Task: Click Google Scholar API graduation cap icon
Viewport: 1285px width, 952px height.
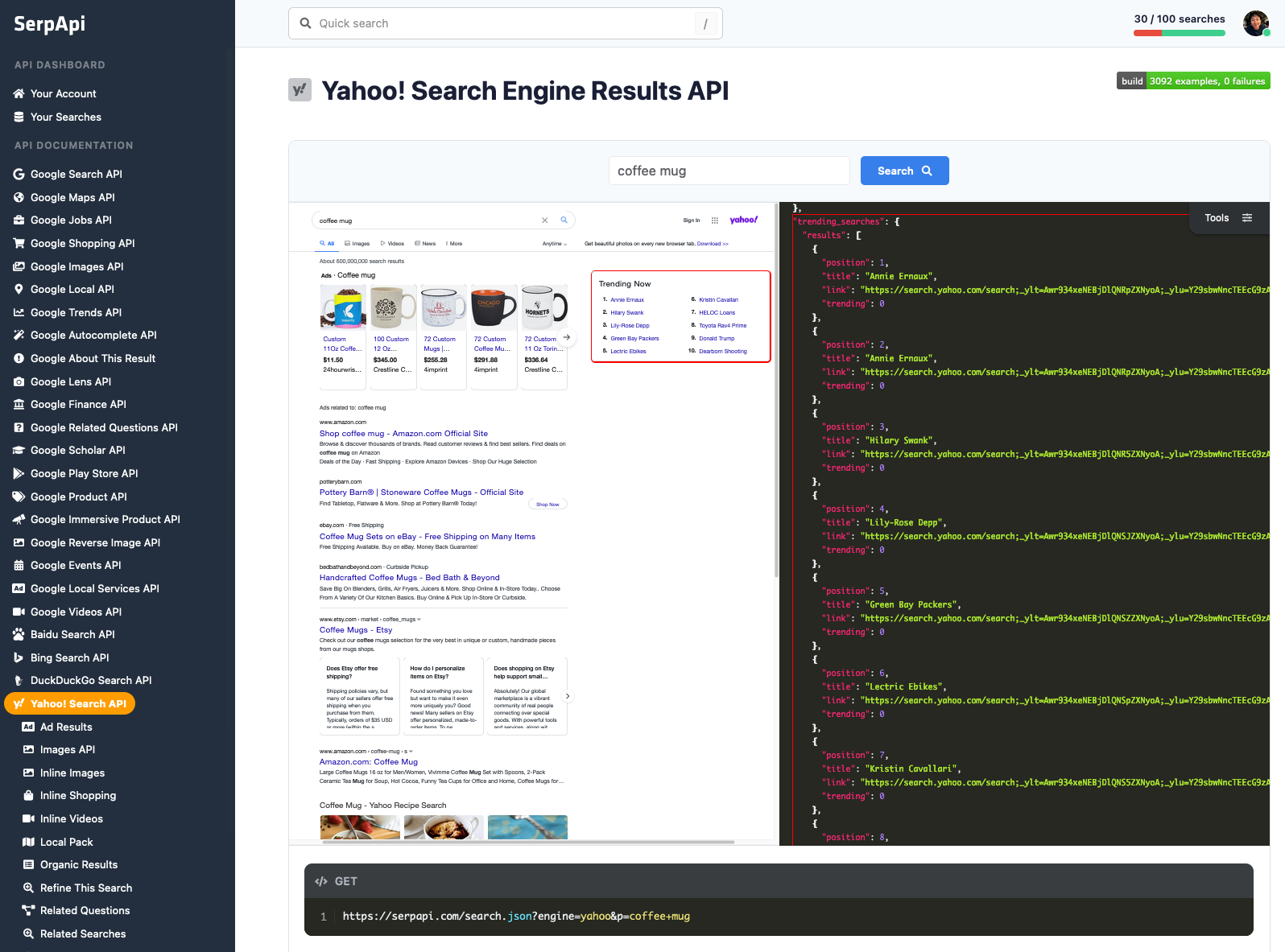Action: click(x=19, y=450)
